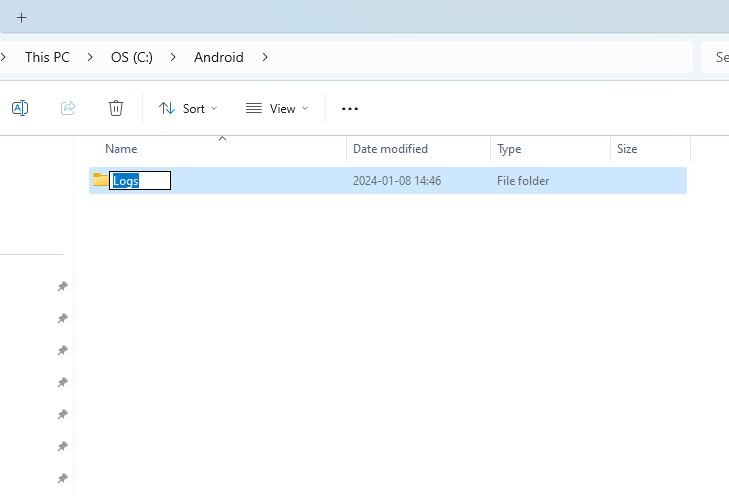Sort by the Size column header
Image resolution: width=729 pixels, height=496 pixels.
[650, 149]
